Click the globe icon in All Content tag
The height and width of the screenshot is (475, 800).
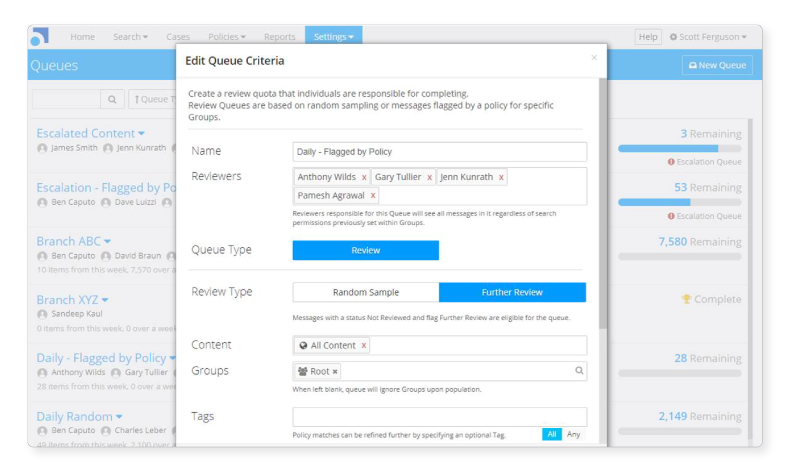tap(303, 345)
